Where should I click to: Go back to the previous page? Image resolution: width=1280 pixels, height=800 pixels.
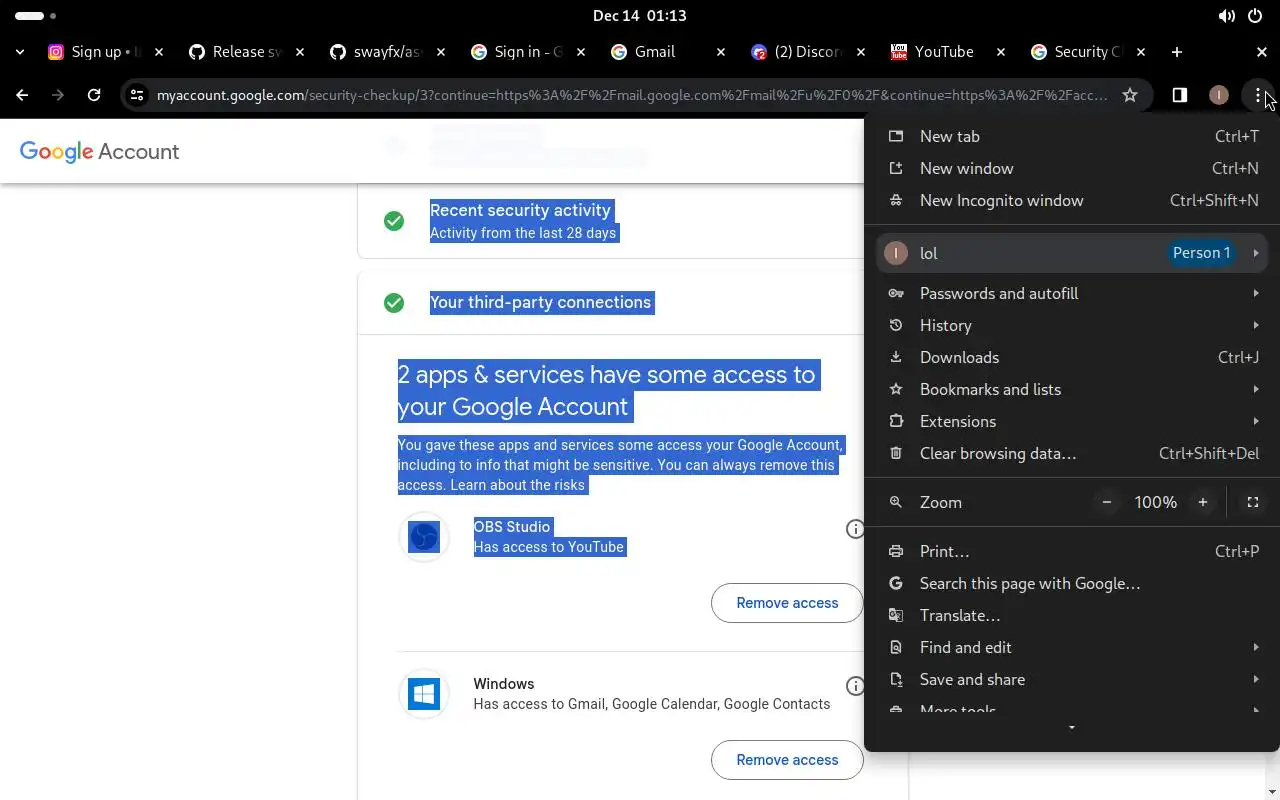click(22, 95)
